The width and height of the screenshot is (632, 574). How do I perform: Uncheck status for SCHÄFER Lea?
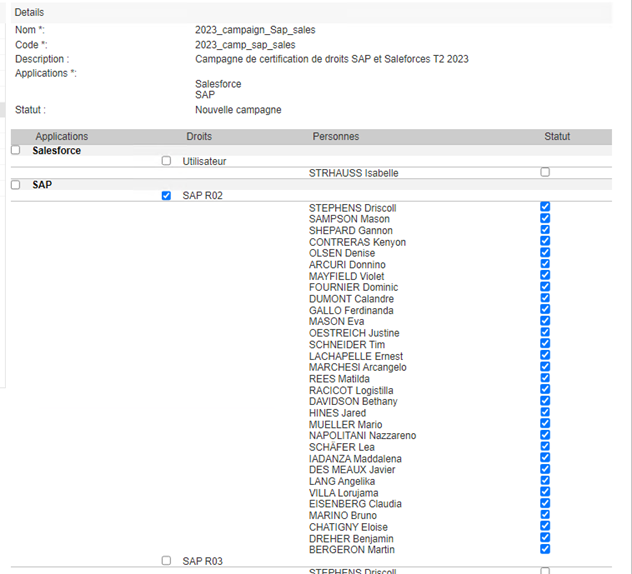(x=545, y=446)
